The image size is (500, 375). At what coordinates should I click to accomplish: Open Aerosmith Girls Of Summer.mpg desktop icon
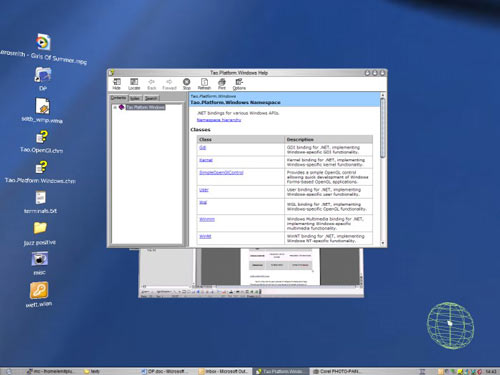pyautogui.click(x=43, y=42)
